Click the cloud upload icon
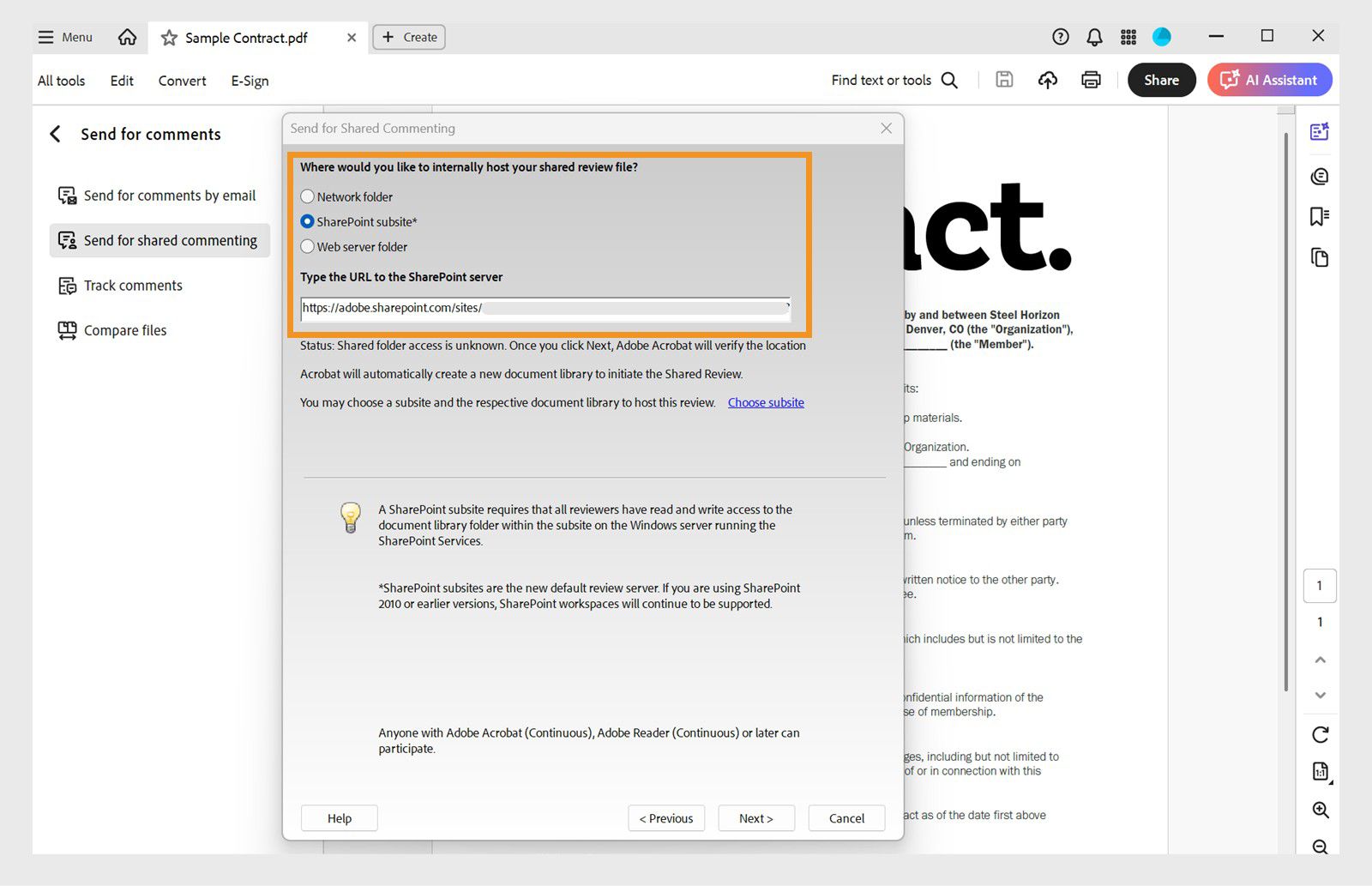Image resolution: width=1372 pixels, height=886 pixels. (1047, 80)
